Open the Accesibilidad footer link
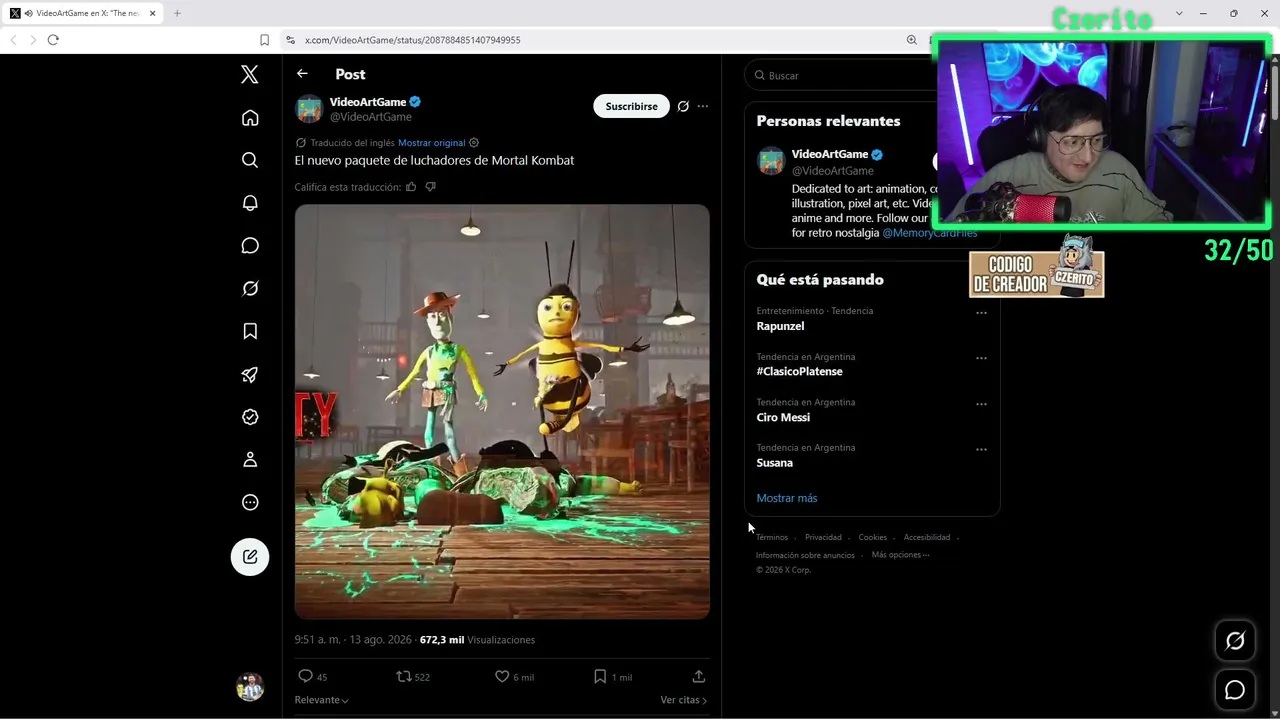Image resolution: width=1280 pixels, height=720 pixels. 927,537
